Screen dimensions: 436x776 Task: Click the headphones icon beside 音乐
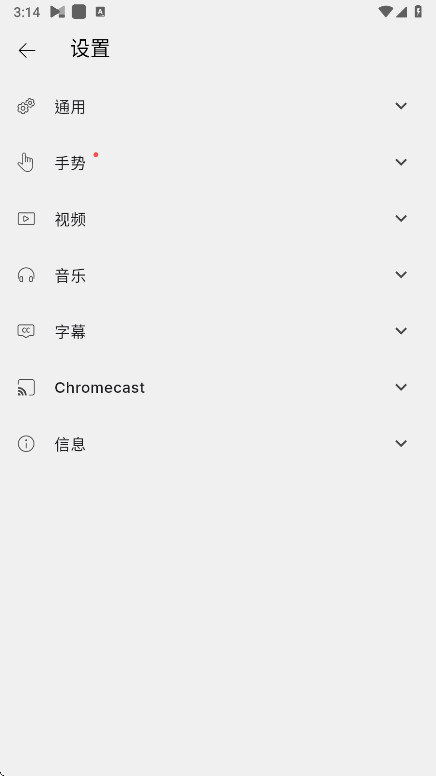point(26,275)
